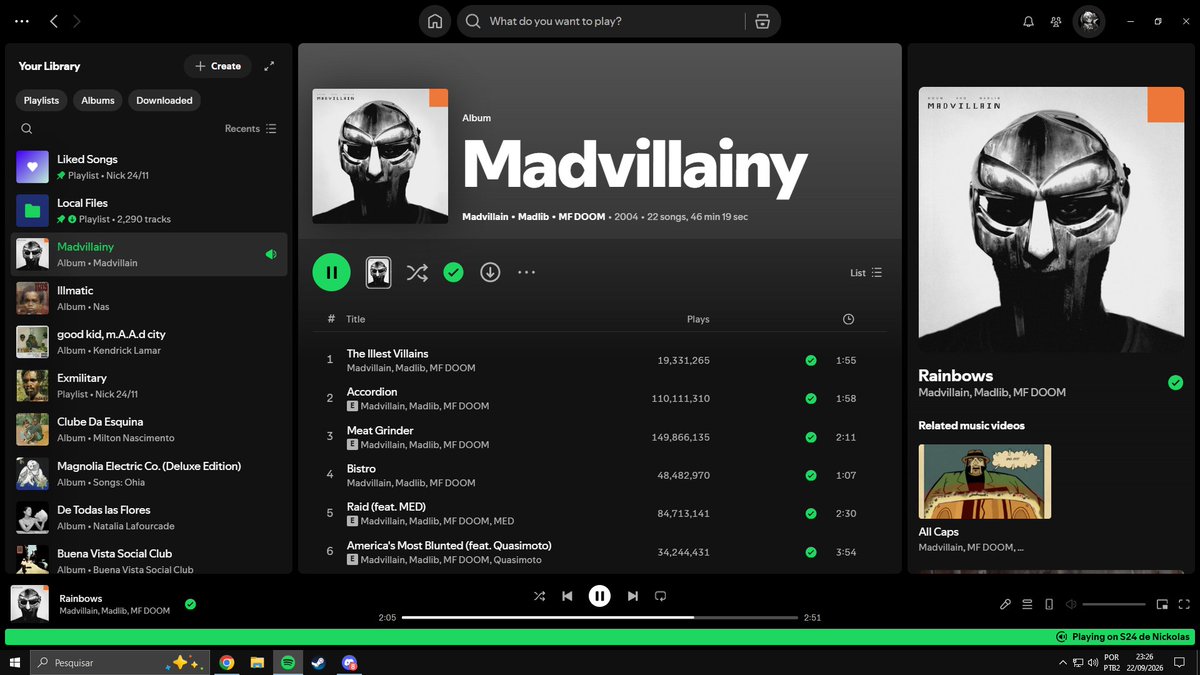Viewport: 1200px width, 675px height.
Task: Open Buena Vista Social Club album
Action: coord(149,558)
